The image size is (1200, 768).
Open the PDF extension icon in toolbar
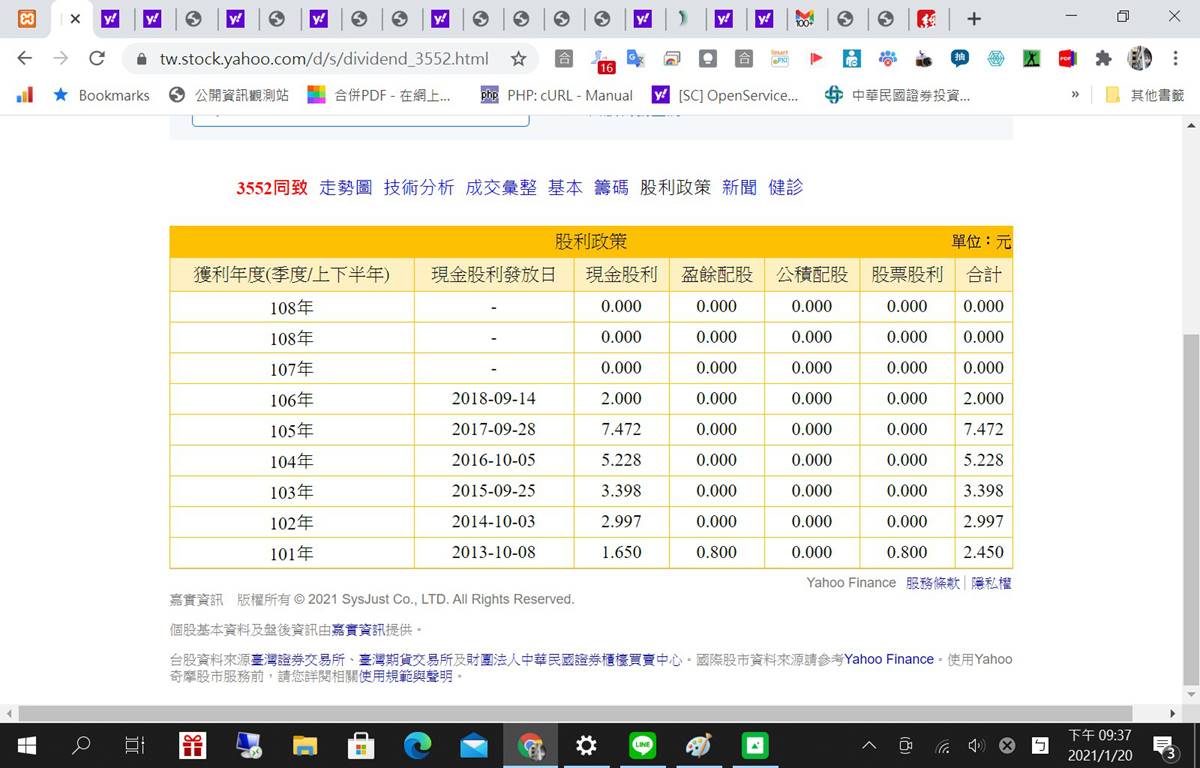click(x=1067, y=59)
